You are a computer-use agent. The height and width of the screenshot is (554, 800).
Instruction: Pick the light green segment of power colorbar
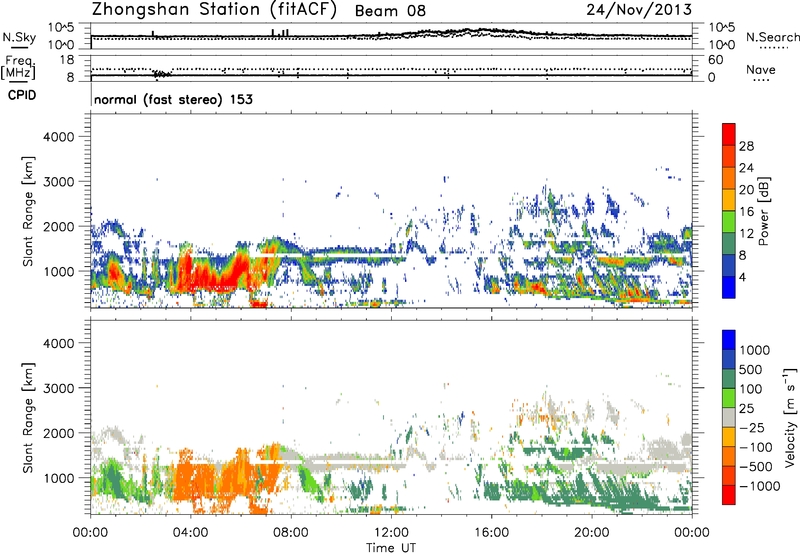729,222
